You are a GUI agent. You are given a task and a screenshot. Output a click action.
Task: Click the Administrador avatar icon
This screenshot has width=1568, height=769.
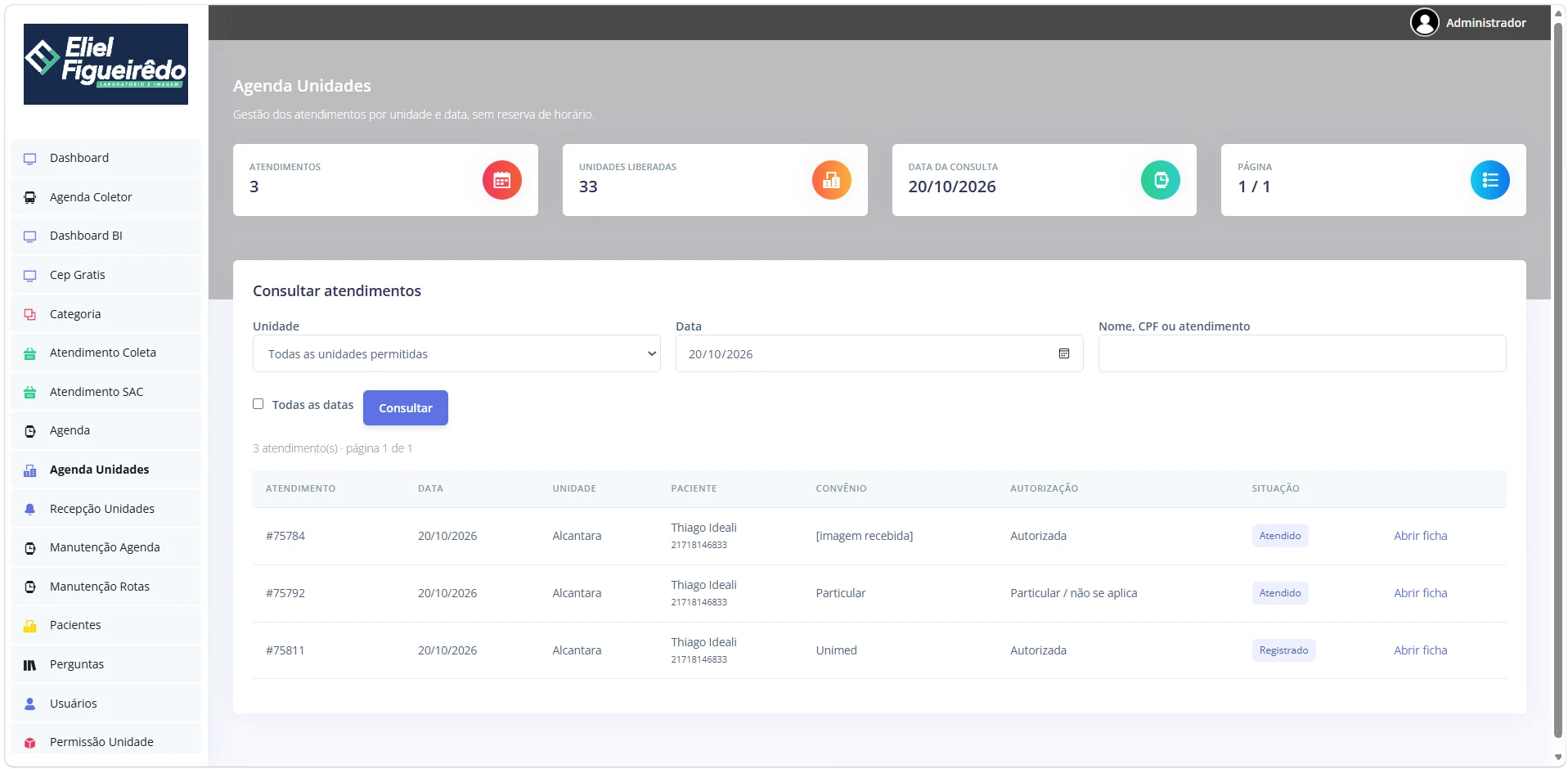tap(1425, 22)
